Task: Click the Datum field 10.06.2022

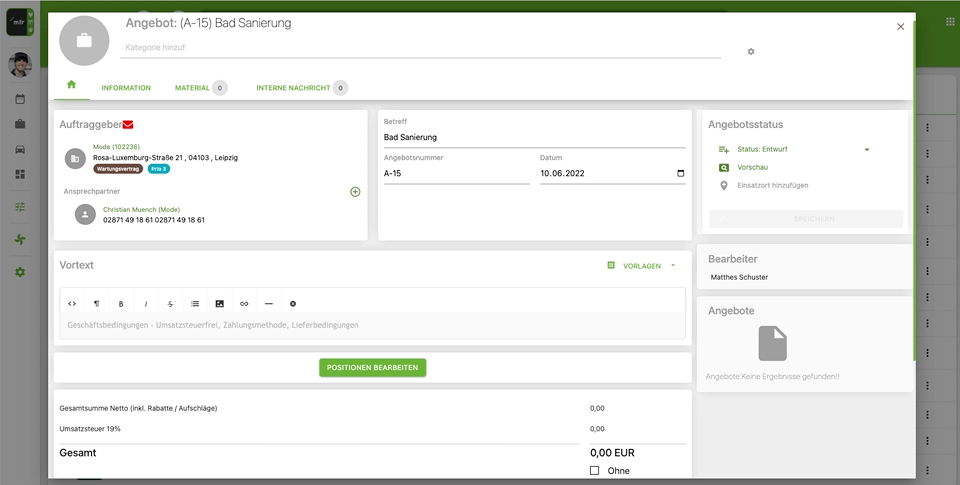Action: (612, 173)
